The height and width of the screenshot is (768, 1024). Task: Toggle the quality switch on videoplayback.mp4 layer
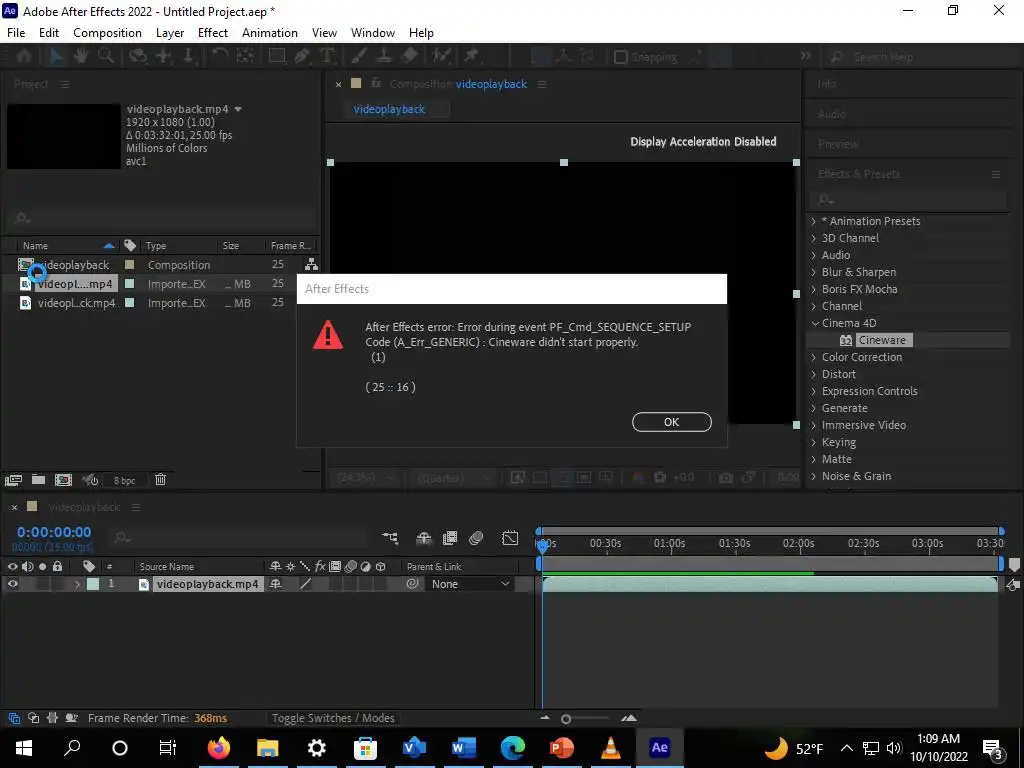[x=305, y=584]
